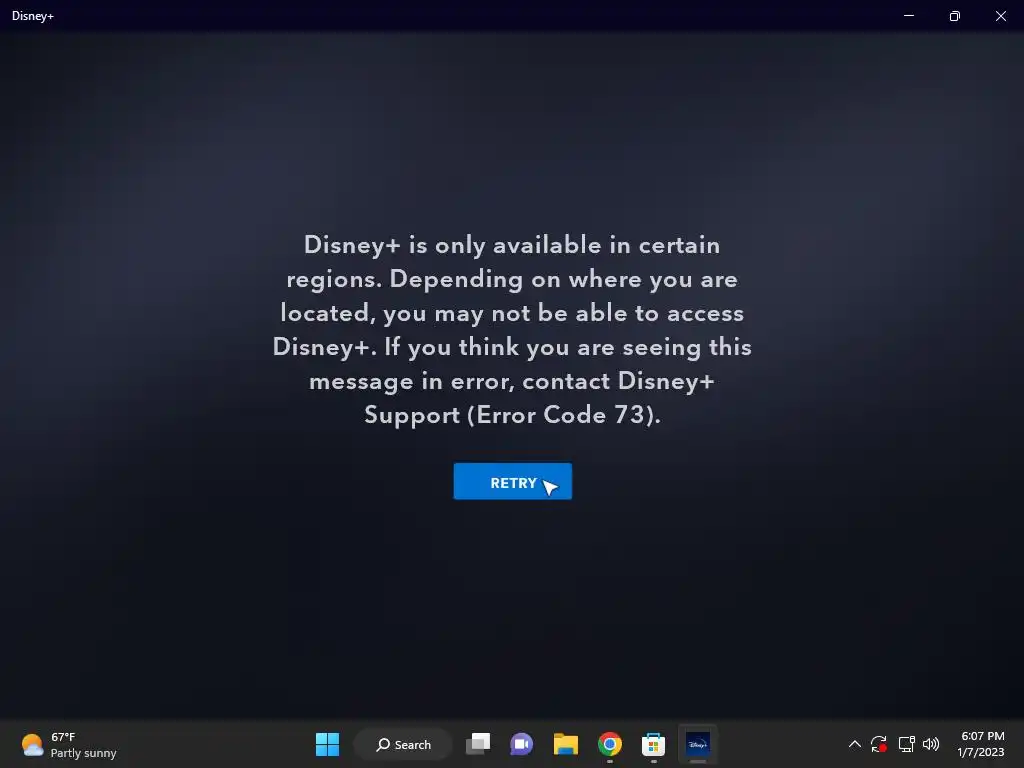Click the taskbar Search box
This screenshot has width=1024, height=768.
pos(403,744)
